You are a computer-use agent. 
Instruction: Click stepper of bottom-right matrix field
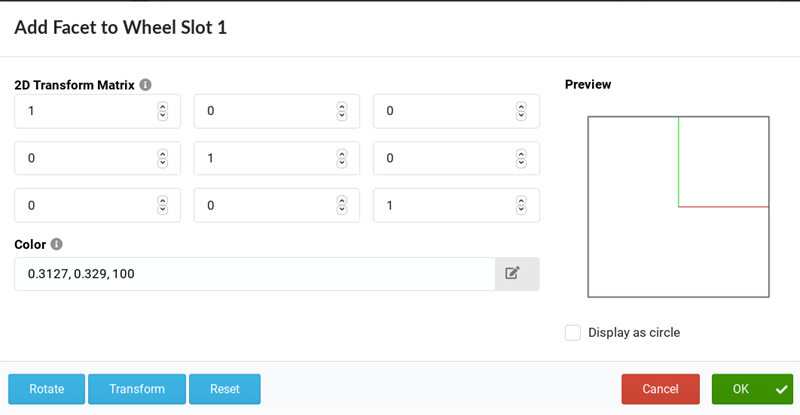522,205
